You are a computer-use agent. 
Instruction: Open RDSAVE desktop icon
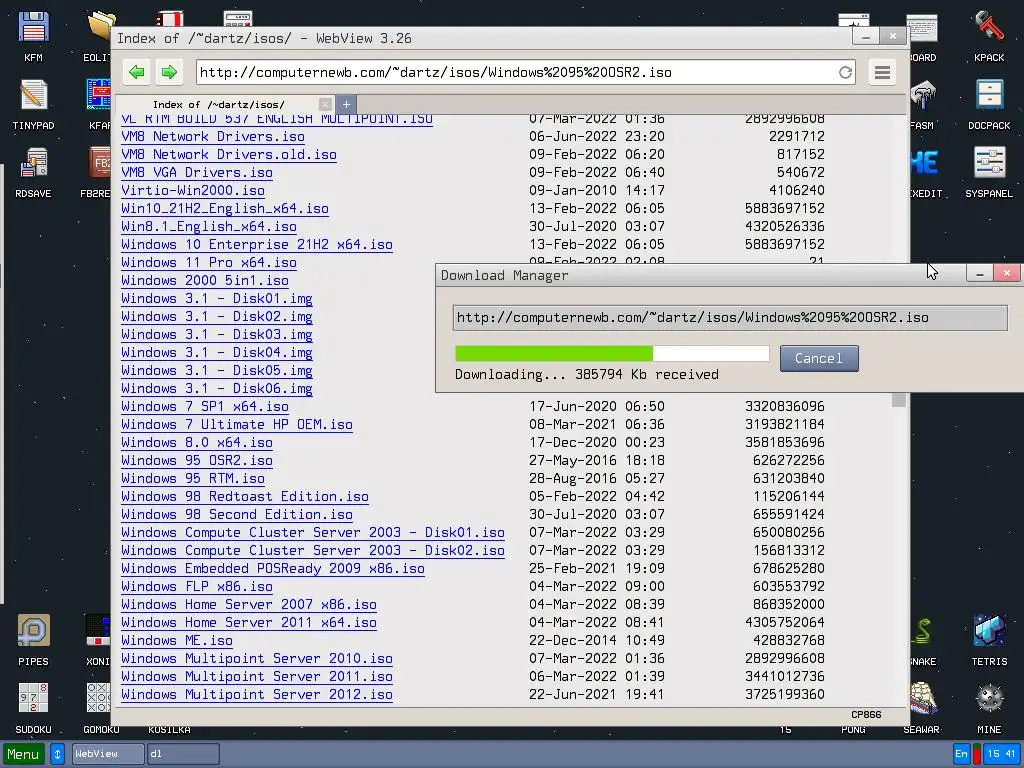[33, 172]
